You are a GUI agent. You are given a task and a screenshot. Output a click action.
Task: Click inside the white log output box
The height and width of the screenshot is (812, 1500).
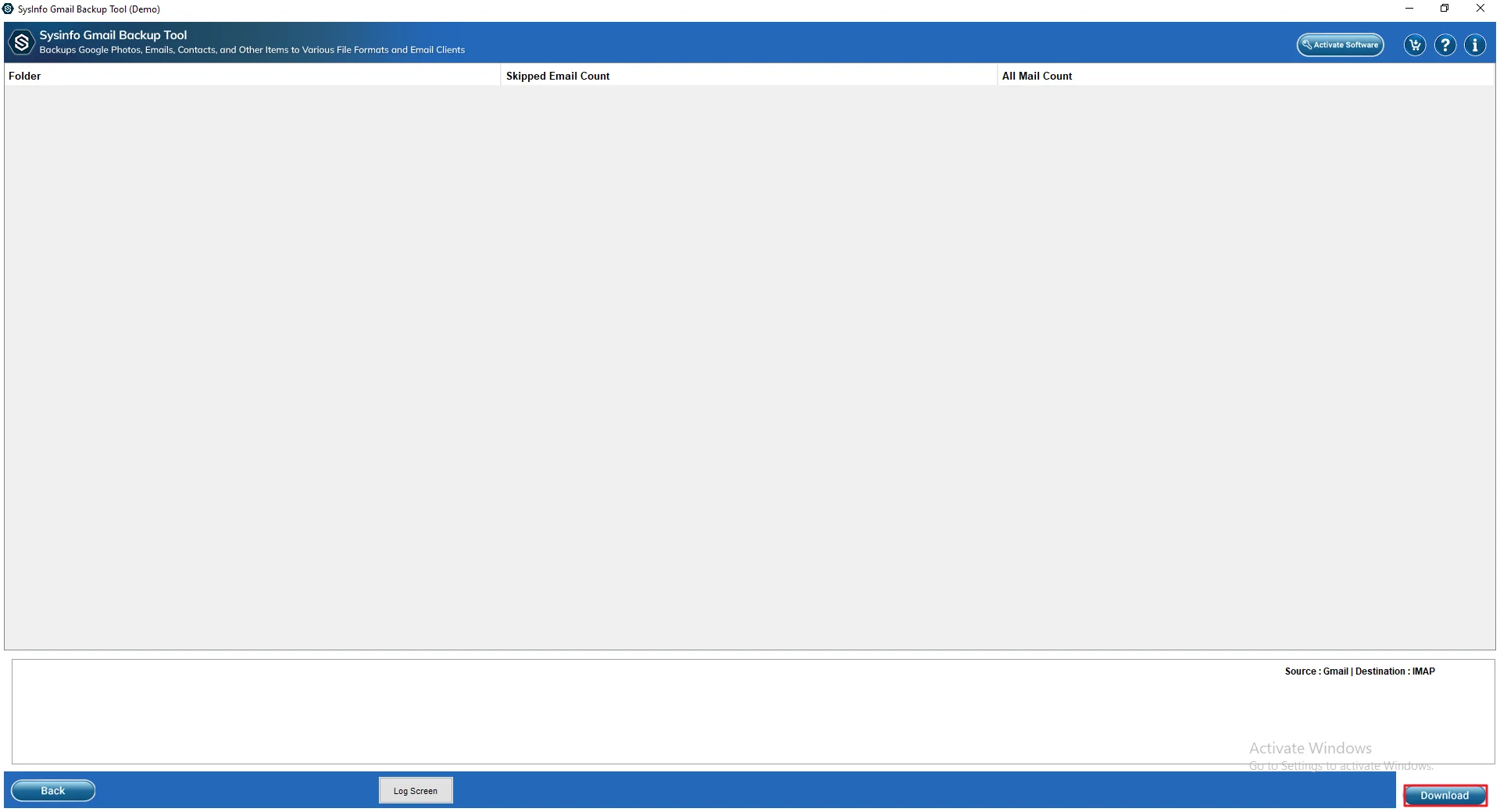(625, 710)
